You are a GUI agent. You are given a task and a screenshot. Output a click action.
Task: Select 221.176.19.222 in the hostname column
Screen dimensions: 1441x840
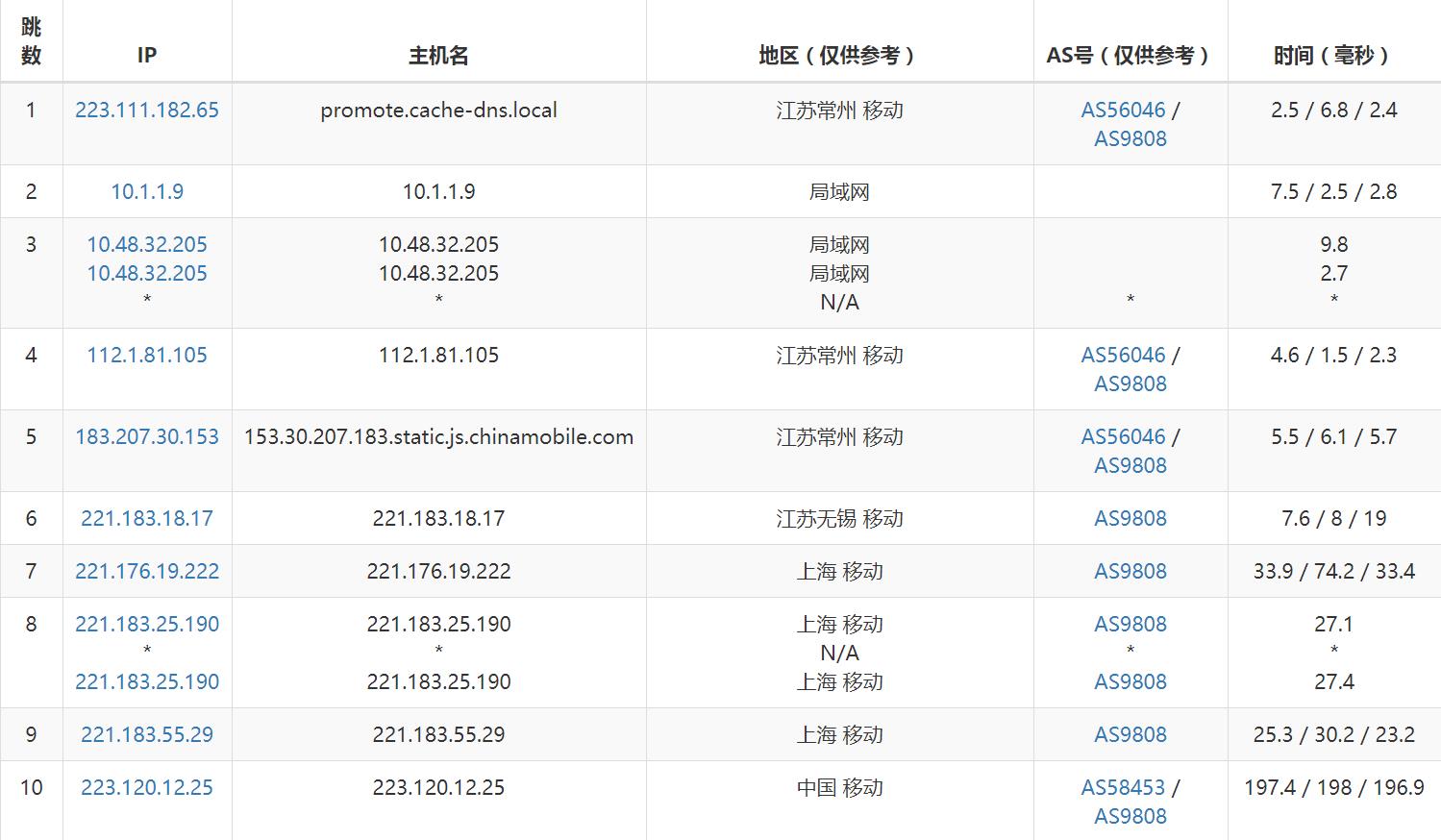438,571
